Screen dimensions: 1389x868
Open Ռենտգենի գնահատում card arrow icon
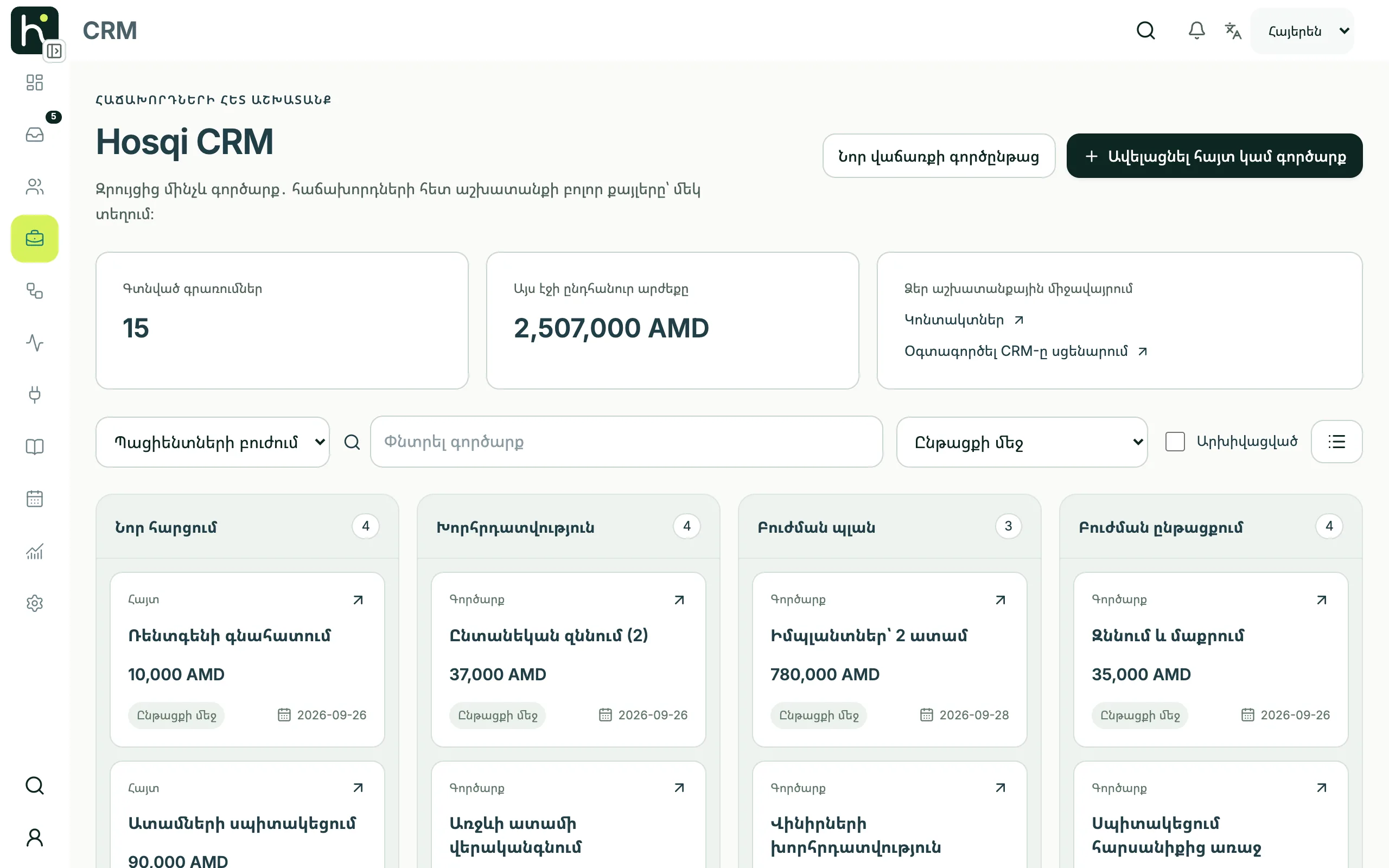point(358,600)
